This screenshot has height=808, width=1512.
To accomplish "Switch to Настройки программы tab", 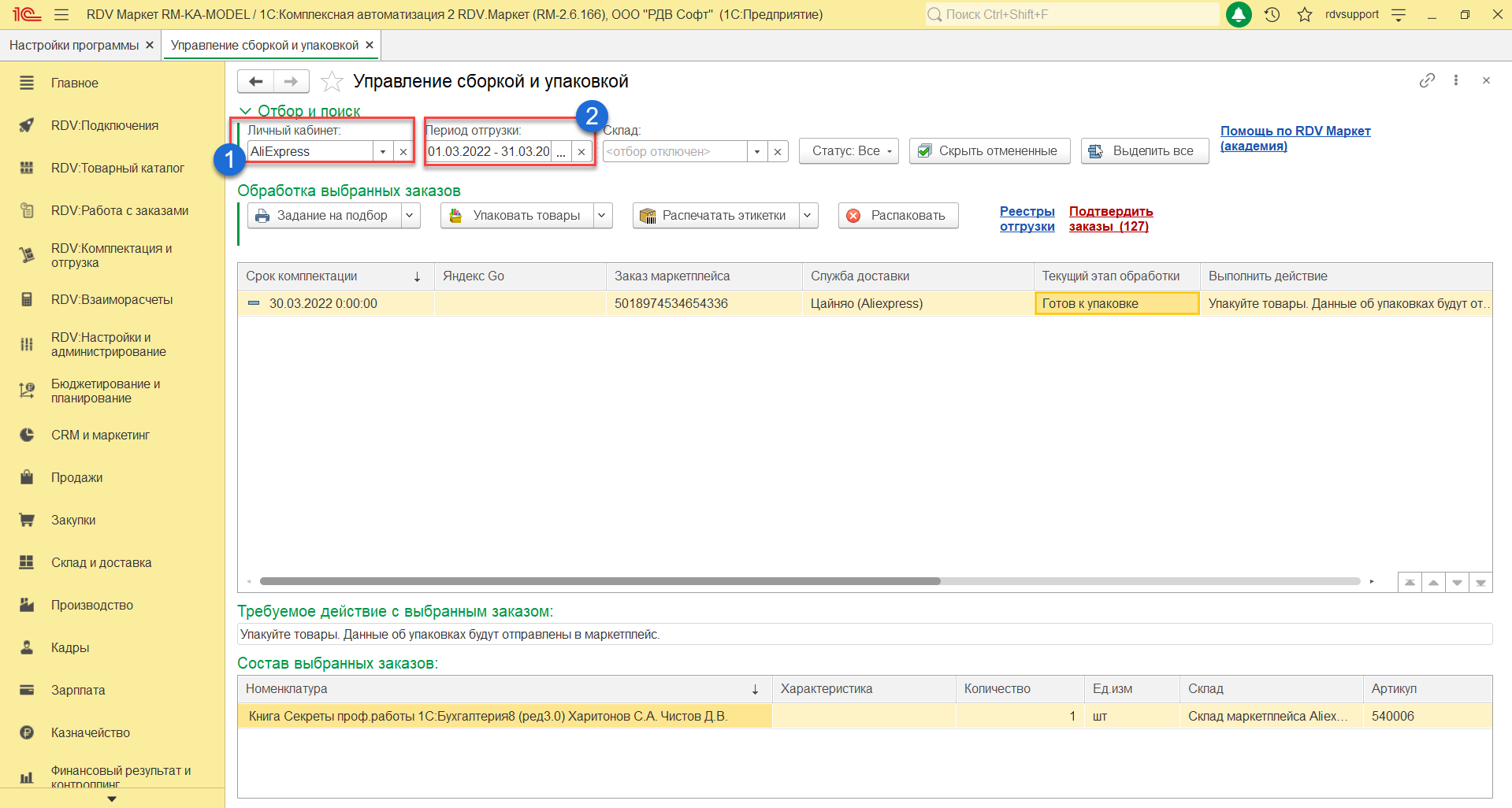I will click(74, 45).
